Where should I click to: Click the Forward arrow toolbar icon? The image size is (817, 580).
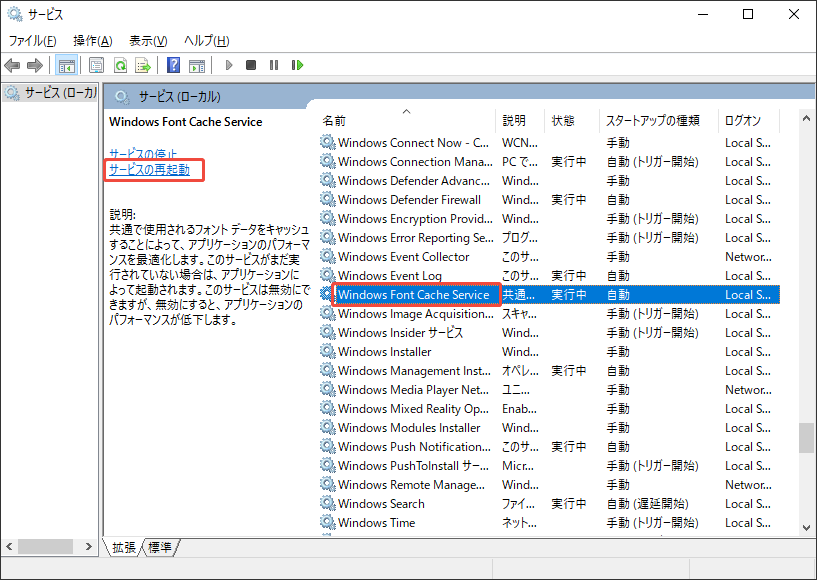point(35,65)
